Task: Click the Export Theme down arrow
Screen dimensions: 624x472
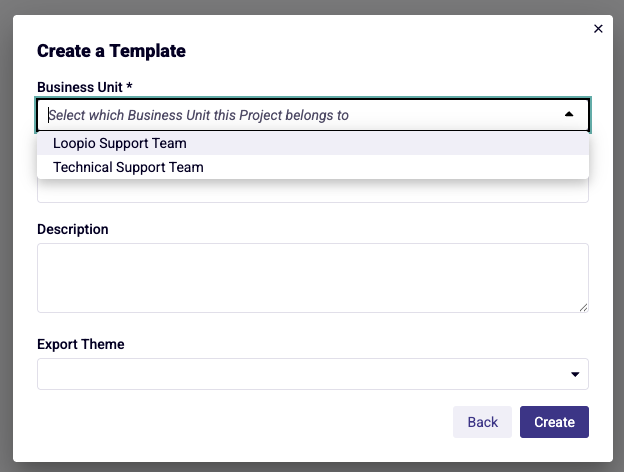Action: tap(575, 374)
